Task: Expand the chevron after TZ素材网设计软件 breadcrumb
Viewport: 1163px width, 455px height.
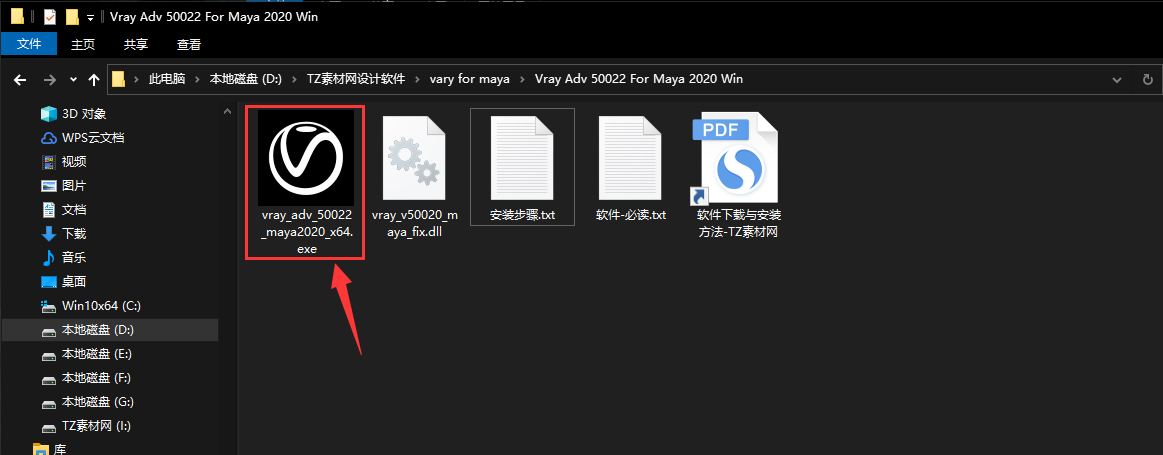Action: [x=418, y=79]
